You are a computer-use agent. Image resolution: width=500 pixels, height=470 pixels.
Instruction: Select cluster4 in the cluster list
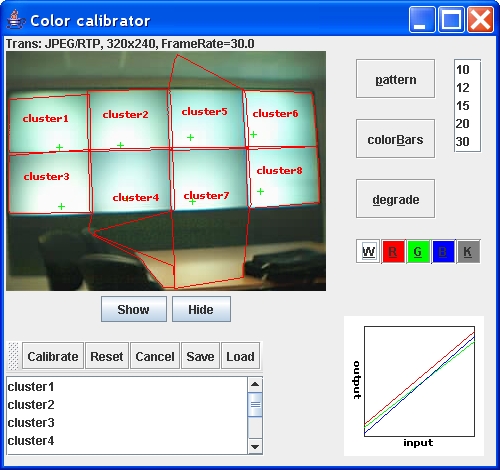(127, 441)
